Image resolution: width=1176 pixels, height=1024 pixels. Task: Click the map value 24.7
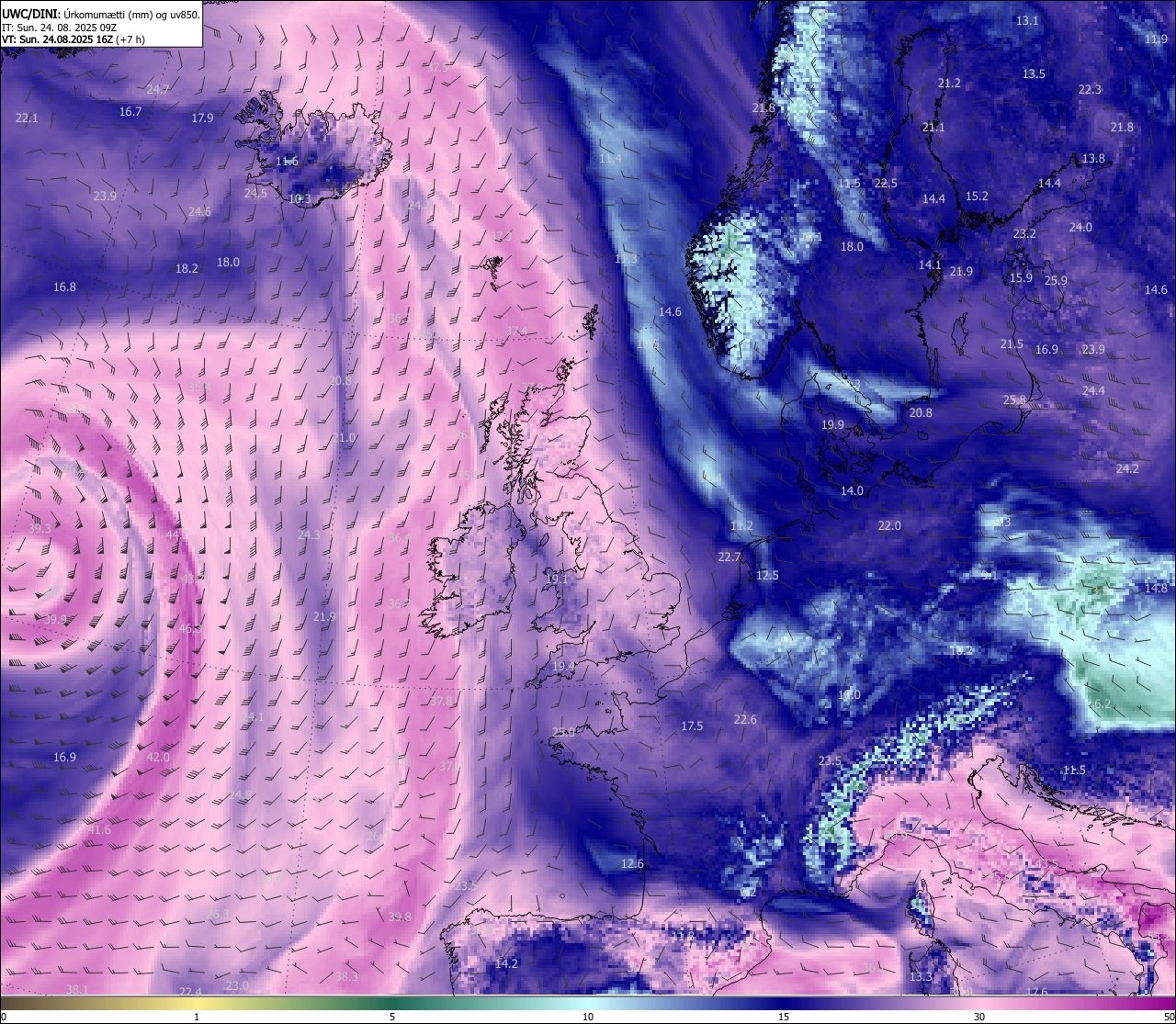(x=158, y=89)
